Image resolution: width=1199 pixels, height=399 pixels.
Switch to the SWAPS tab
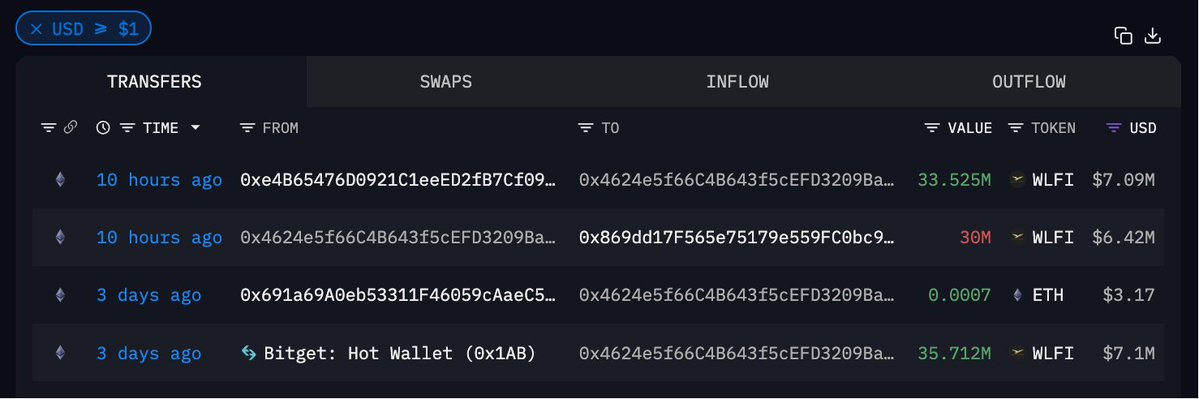(446, 82)
